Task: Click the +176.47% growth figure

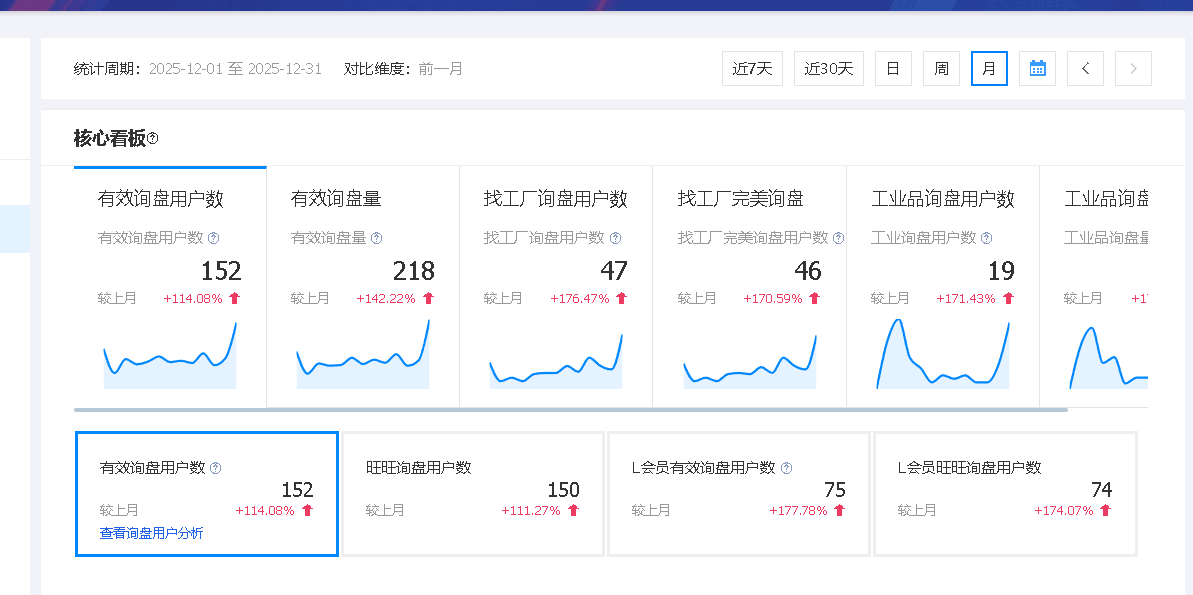Action: click(x=580, y=298)
